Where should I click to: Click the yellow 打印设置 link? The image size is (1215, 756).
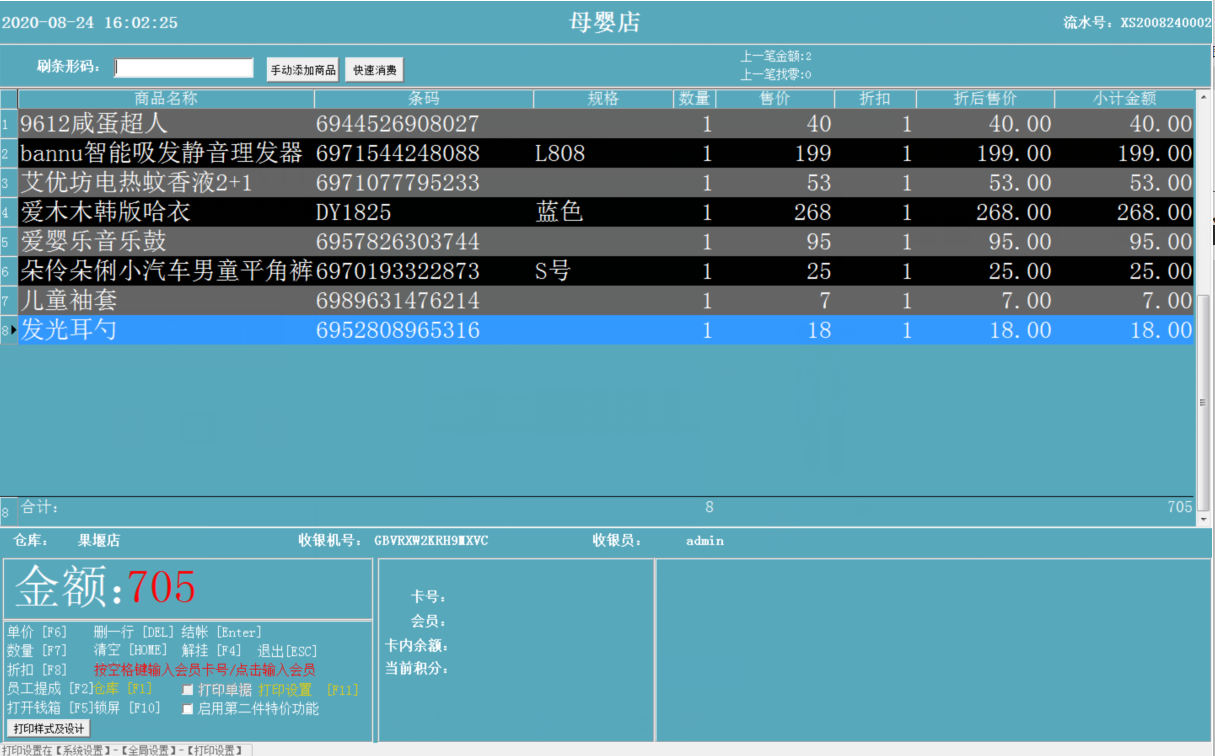(285, 690)
